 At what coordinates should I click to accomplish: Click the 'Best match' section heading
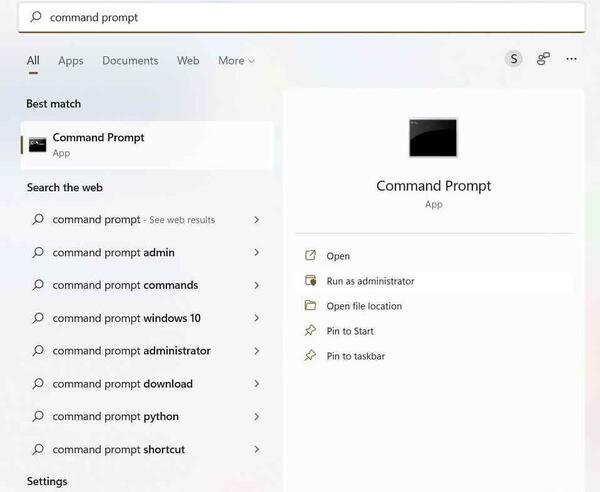[54, 104]
